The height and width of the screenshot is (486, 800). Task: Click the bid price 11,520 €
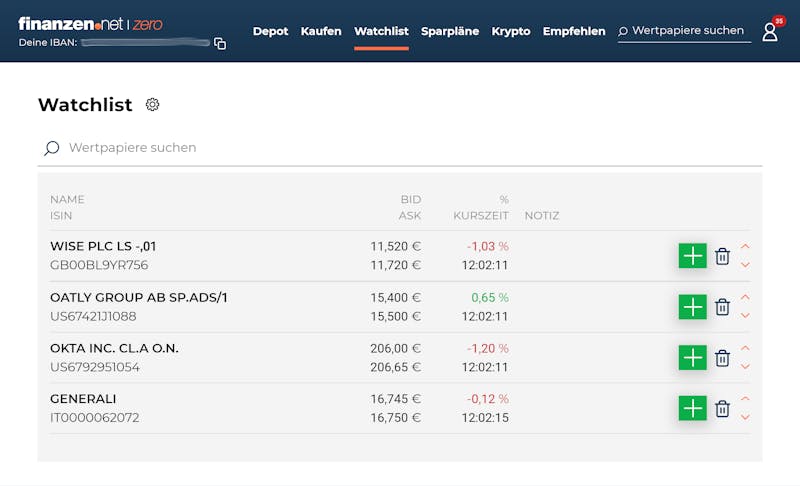pos(395,246)
